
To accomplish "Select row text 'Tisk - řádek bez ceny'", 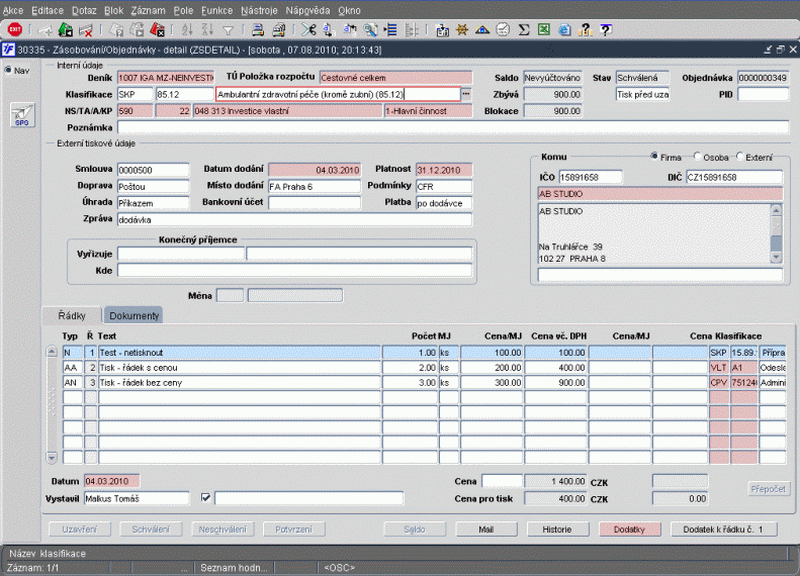I will (x=140, y=382).
